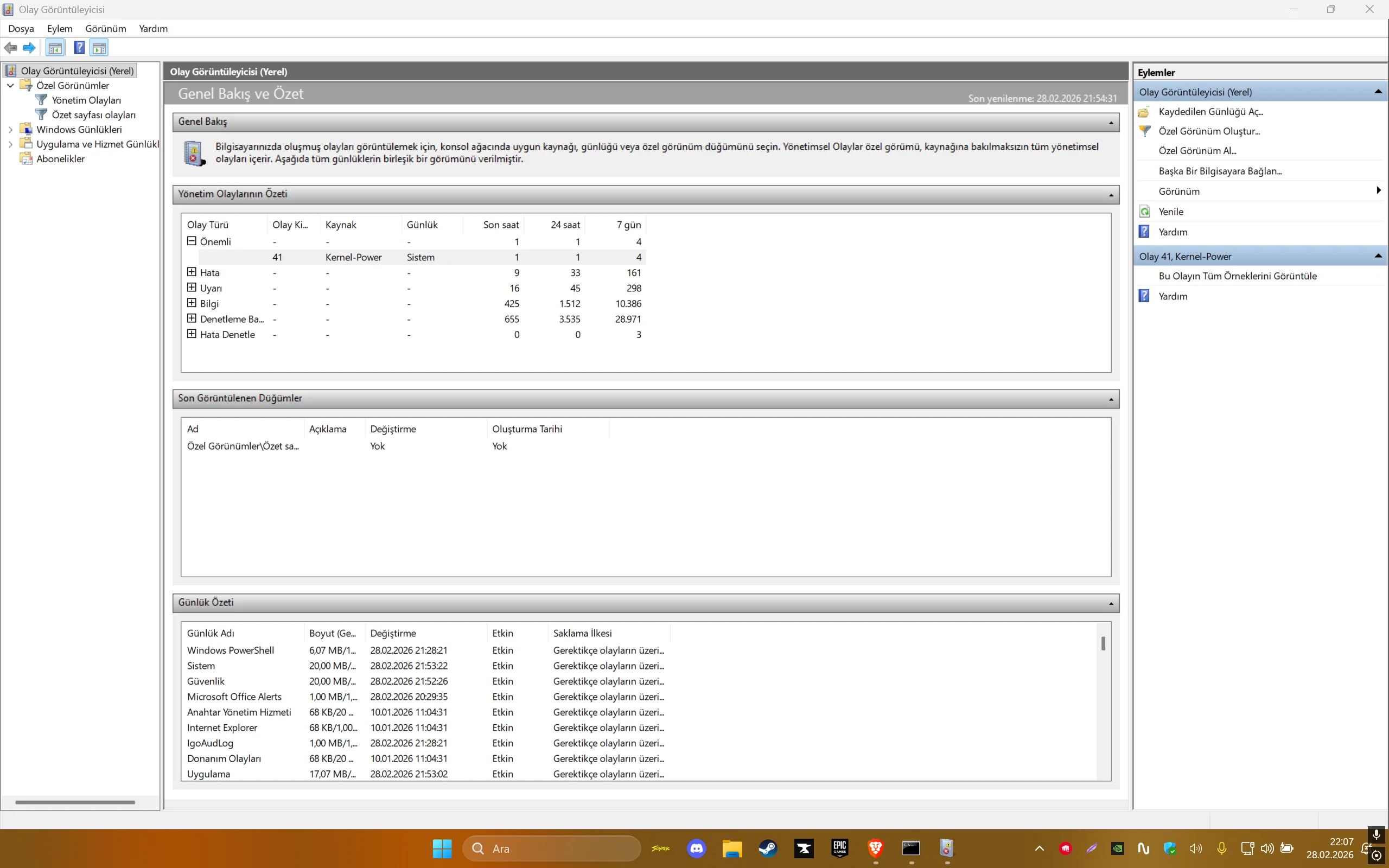
Task: Open Özel Görünüm Oluştur filter action
Action: point(1209,131)
